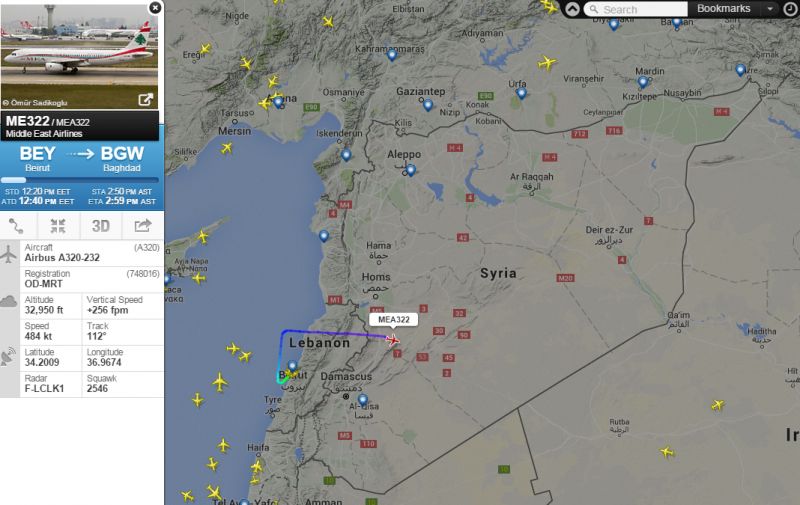Click the flight progress bar
Viewport: 800px width, 505px height.
[x=80, y=180]
